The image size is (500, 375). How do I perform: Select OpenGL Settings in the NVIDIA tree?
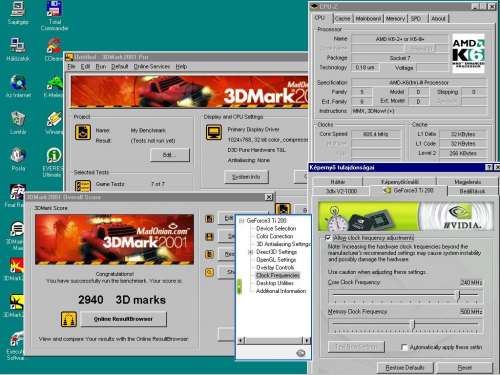(276, 260)
